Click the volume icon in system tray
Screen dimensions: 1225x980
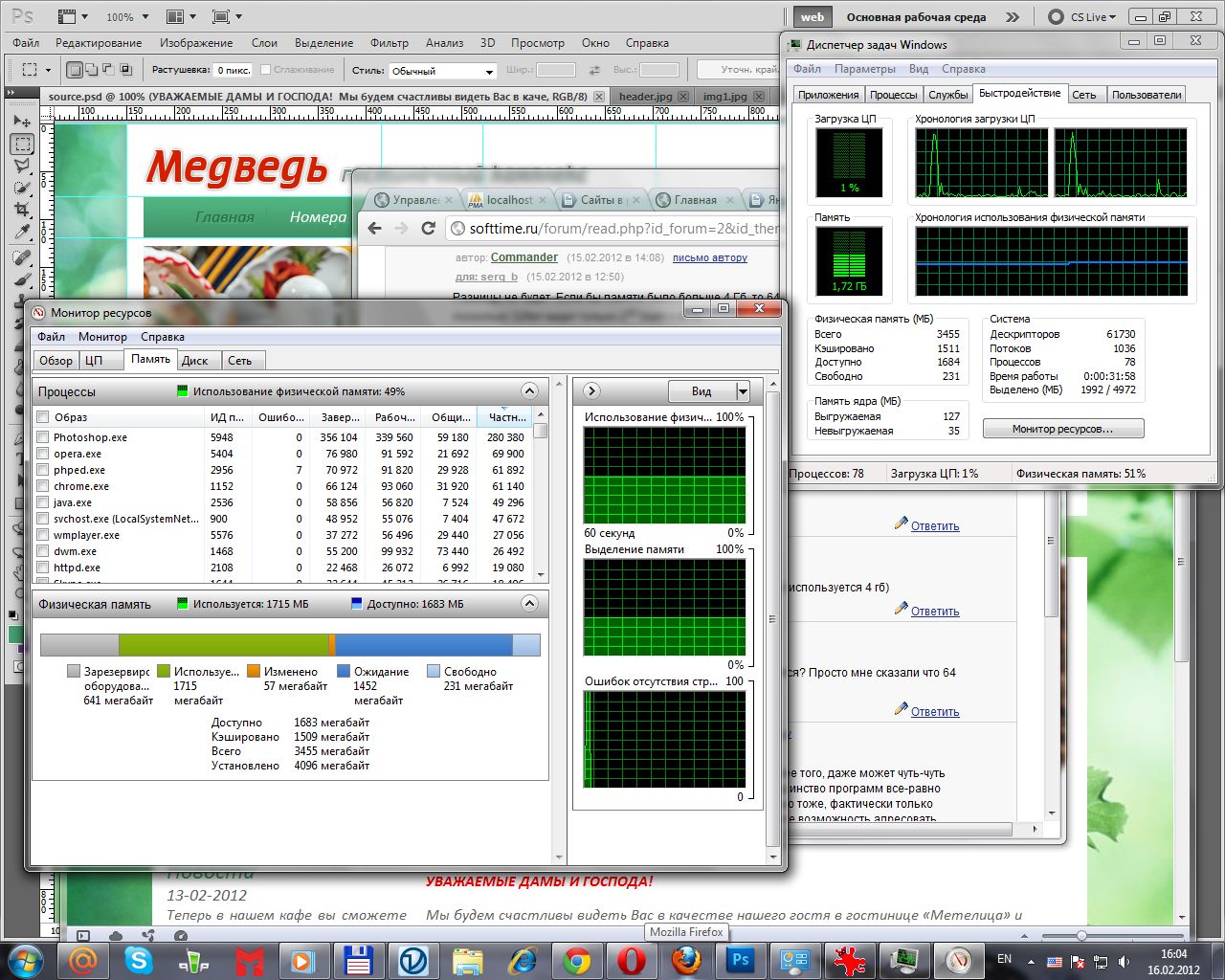1123,961
